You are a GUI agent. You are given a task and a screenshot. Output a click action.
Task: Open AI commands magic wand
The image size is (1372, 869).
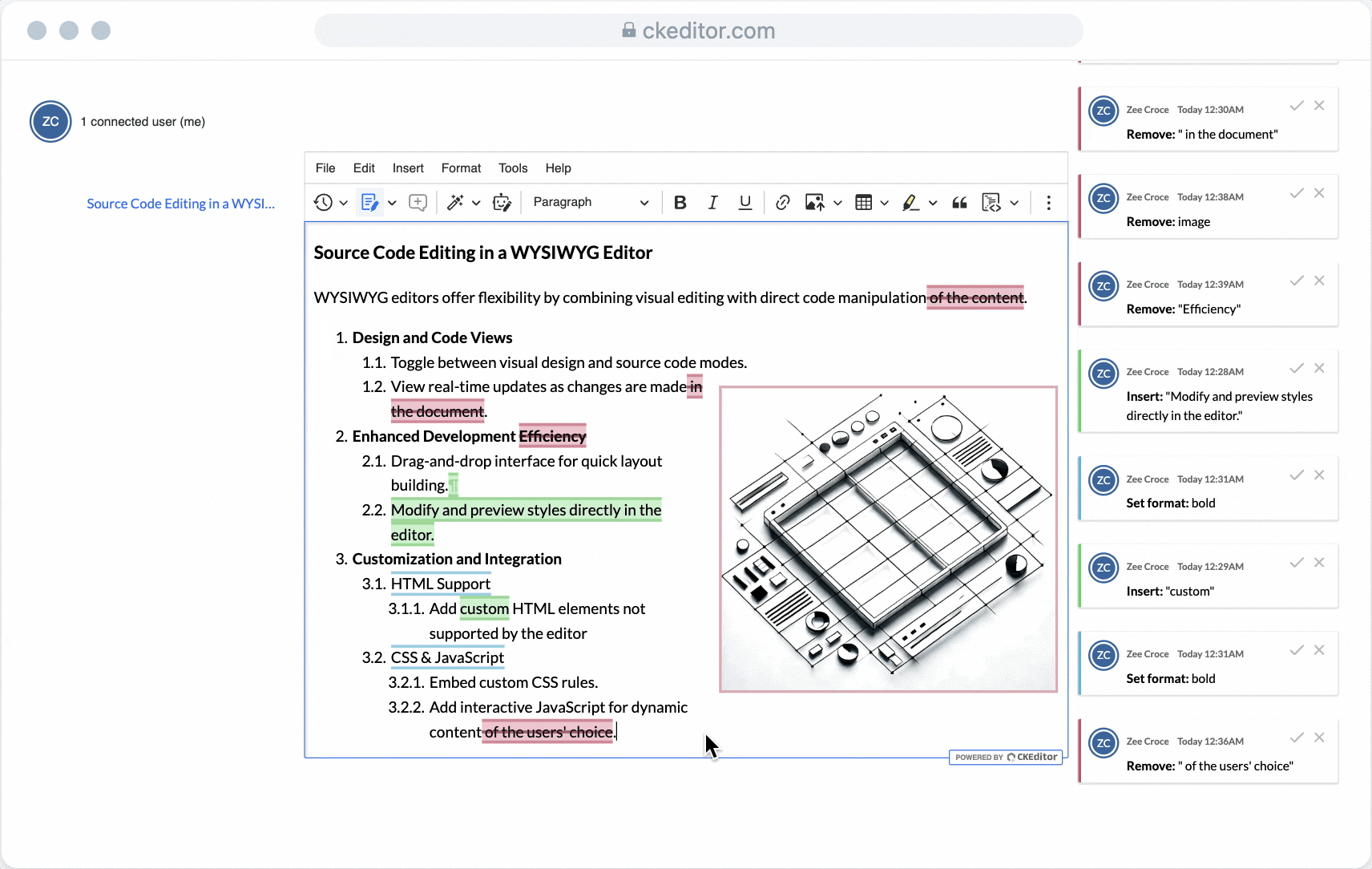tap(455, 203)
